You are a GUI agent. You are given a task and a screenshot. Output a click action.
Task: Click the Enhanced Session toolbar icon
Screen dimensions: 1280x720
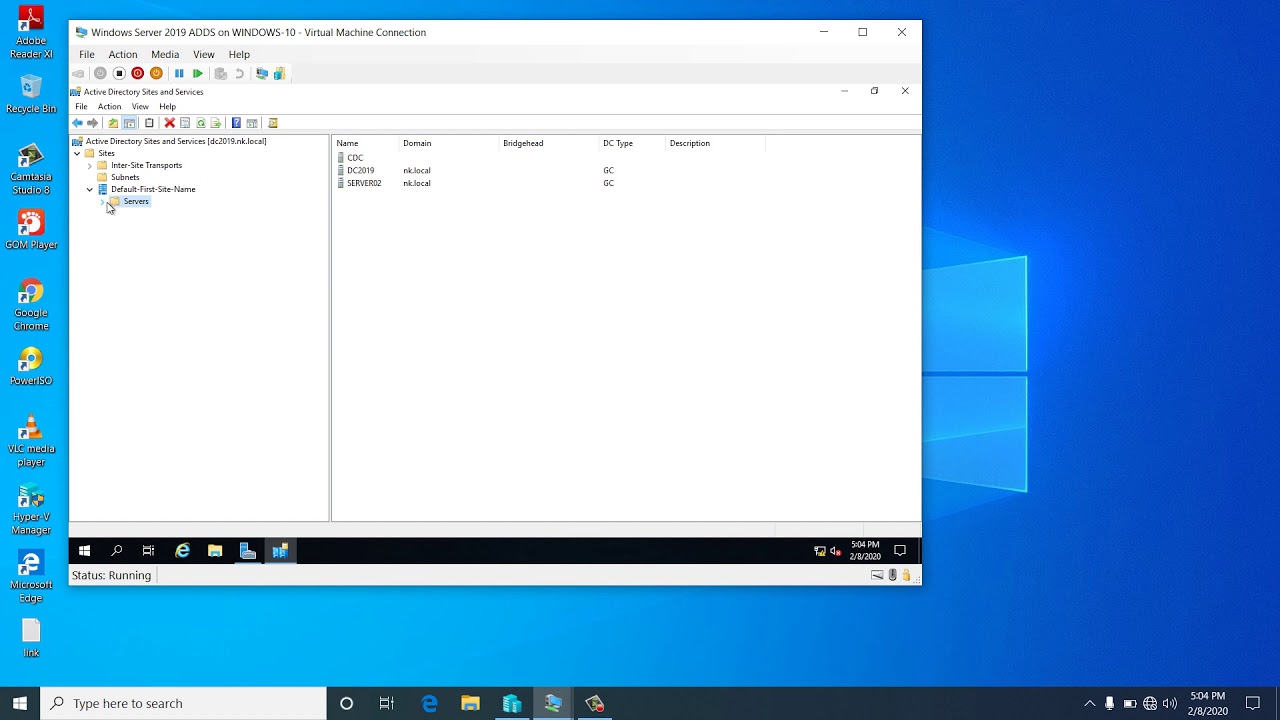click(x=262, y=73)
